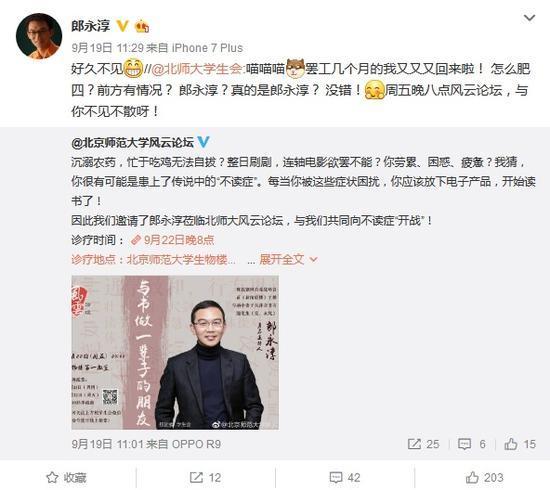Click the 9月22日晚8点 time link
This screenshot has height=490, width=550.
tap(172, 240)
